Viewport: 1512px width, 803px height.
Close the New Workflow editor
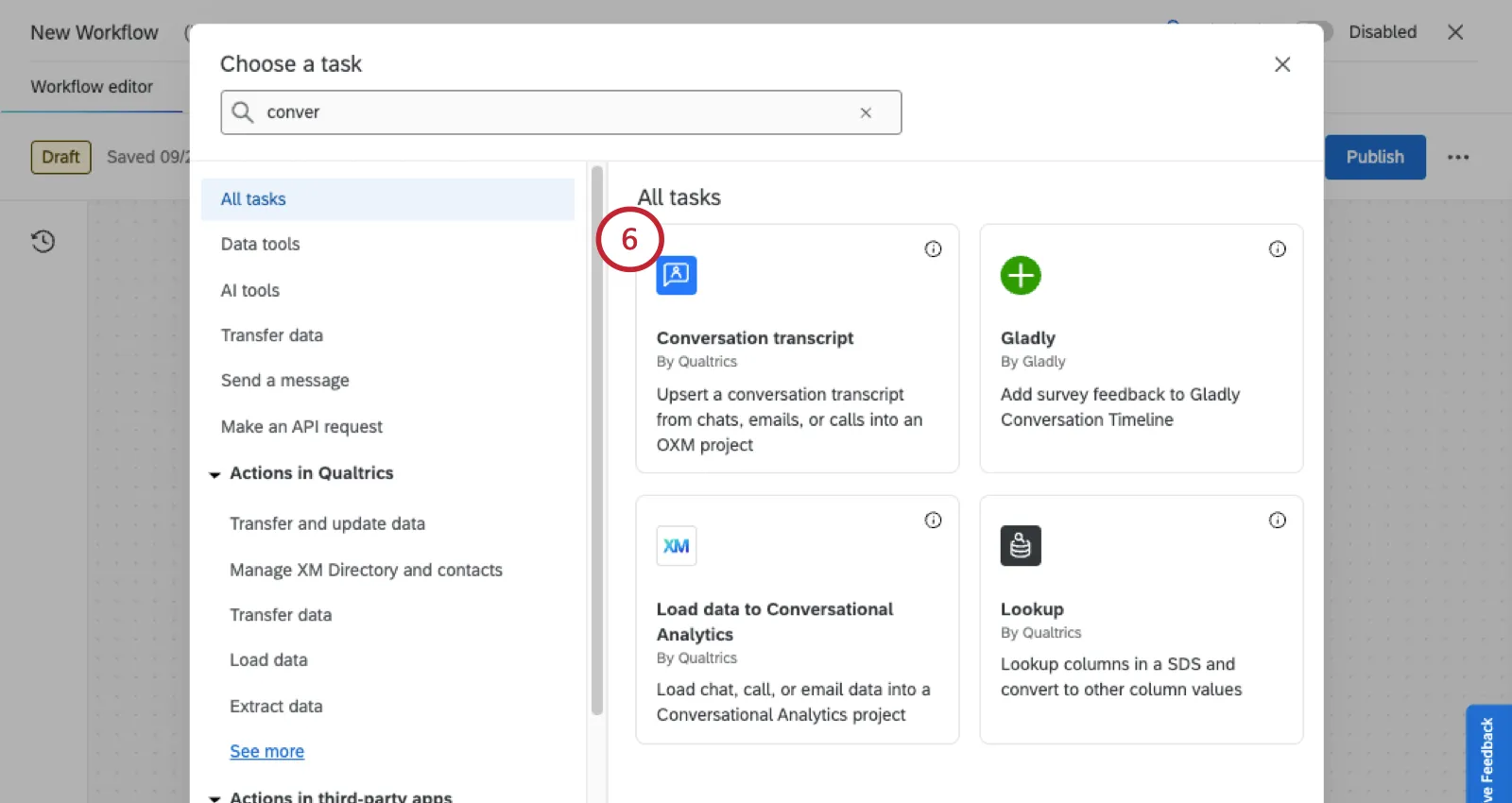pyautogui.click(x=1455, y=32)
